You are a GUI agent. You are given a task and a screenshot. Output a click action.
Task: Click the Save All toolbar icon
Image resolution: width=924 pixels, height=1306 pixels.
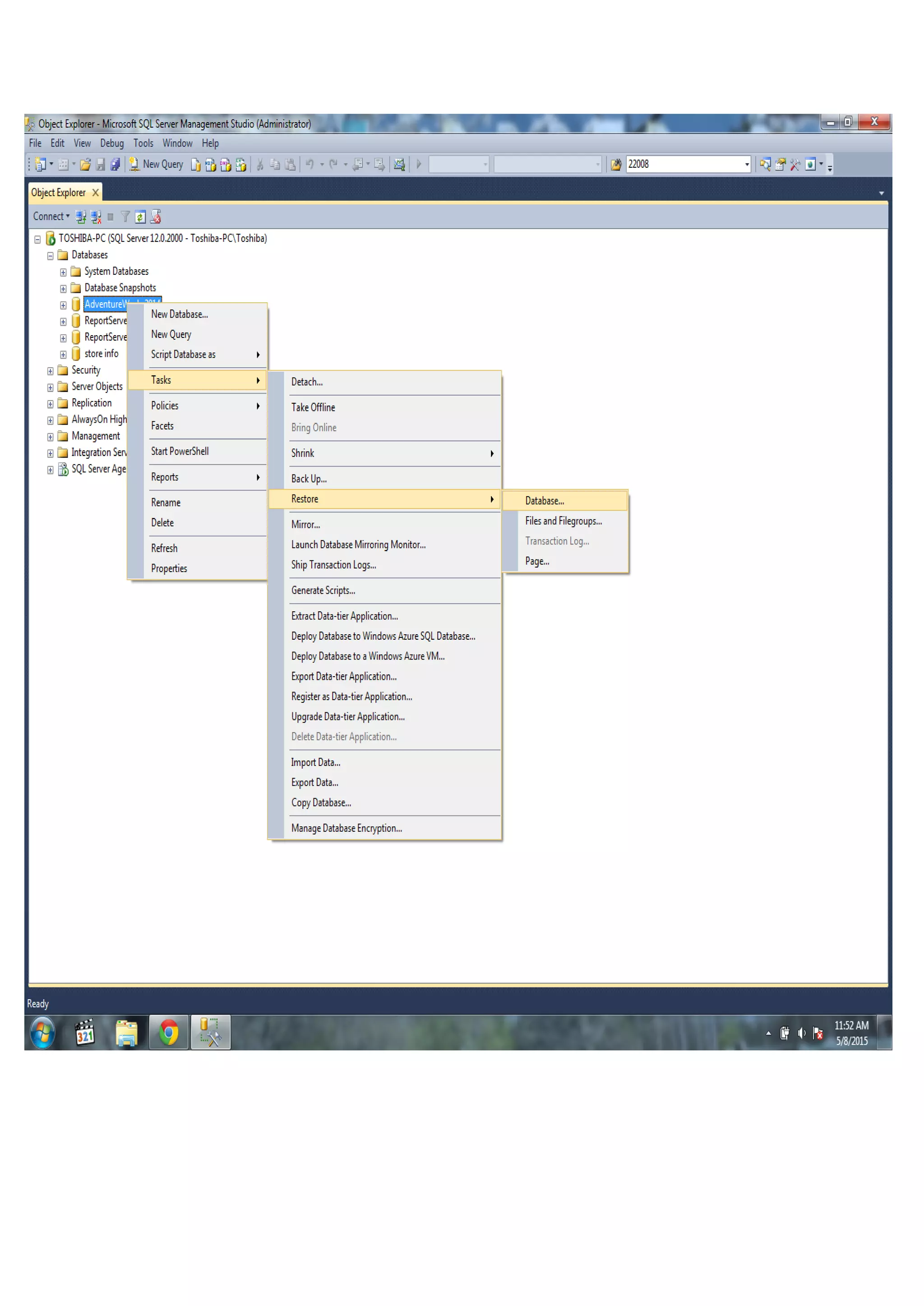(x=115, y=164)
